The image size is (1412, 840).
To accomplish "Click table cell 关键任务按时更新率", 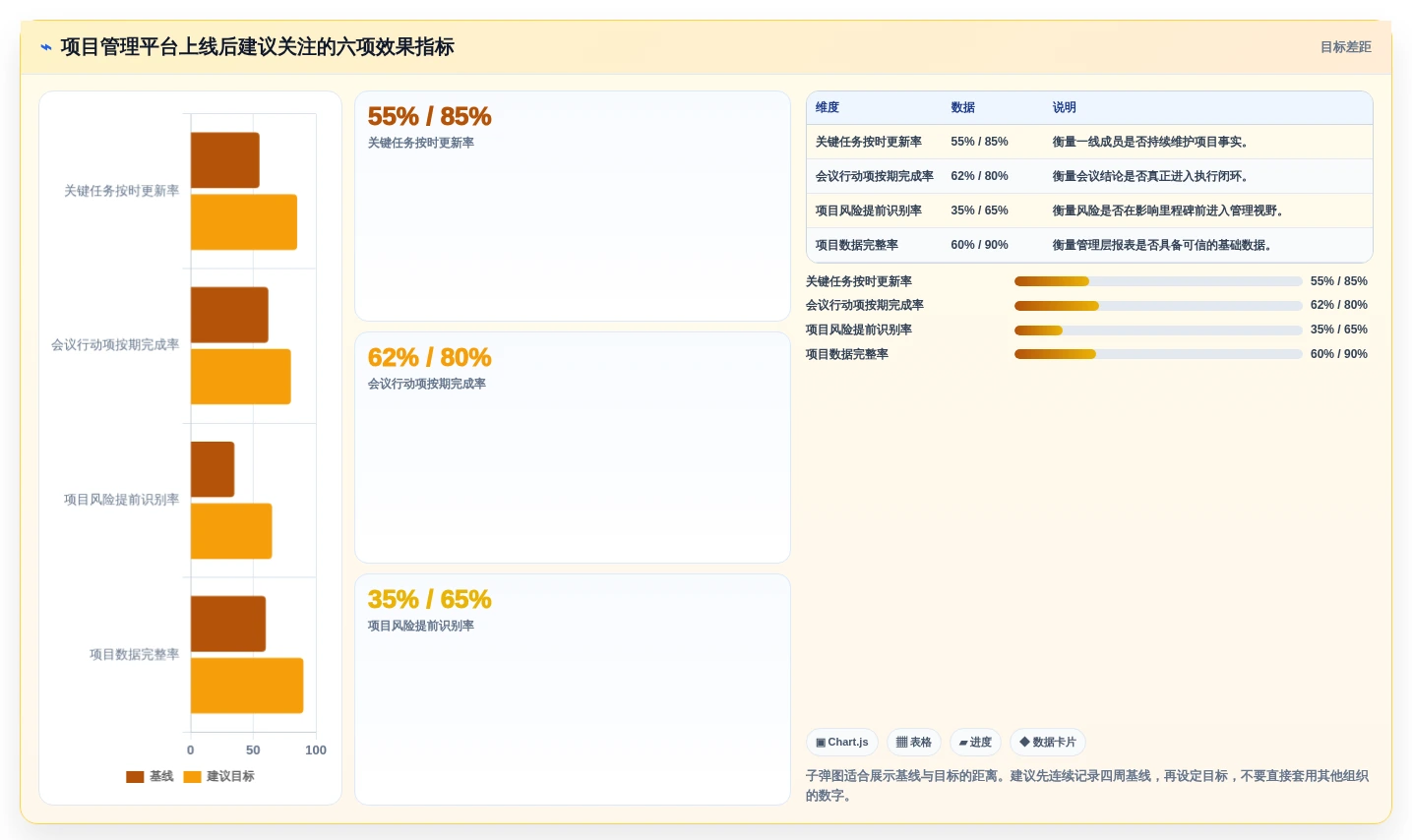I will pyautogui.click(x=869, y=142).
